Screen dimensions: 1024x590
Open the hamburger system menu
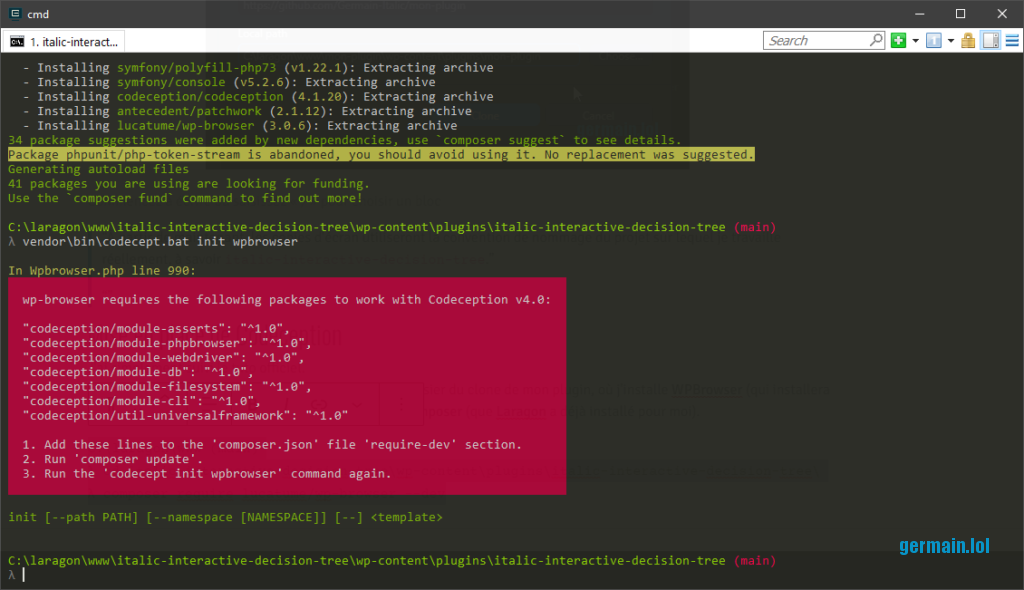click(x=1010, y=41)
